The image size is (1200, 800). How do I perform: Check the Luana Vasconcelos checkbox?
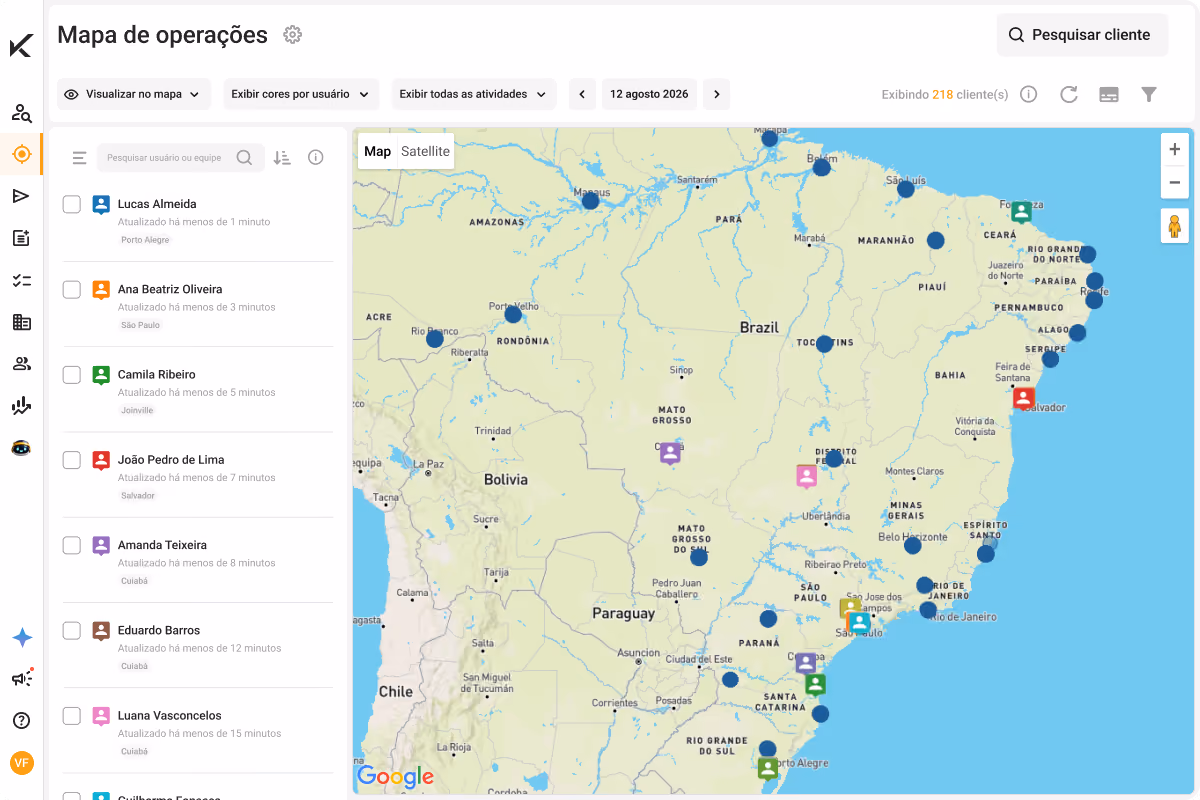click(72, 715)
